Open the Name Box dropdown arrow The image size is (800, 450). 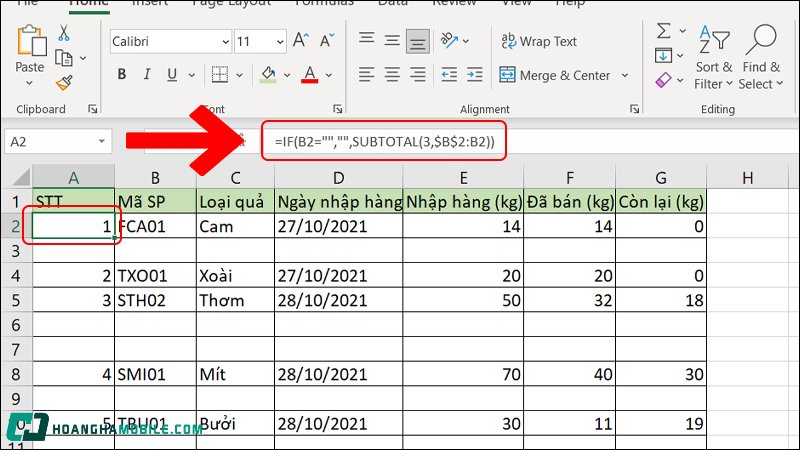102,141
